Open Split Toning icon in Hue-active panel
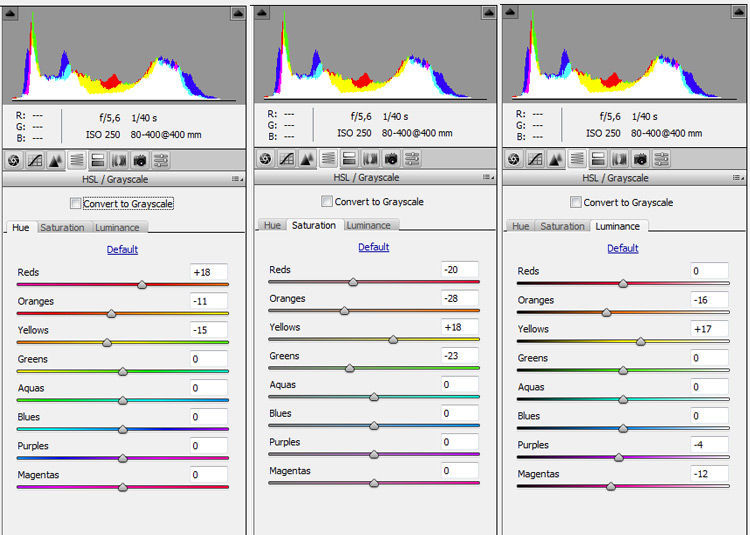The height and width of the screenshot is (535, 750). pos(98,160)
